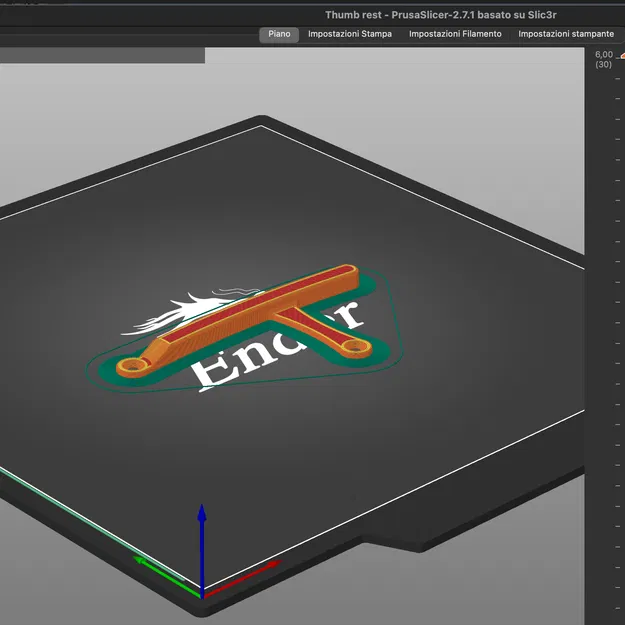625x625 pixels.
Task: Open the Impostazioni stampante tab
Action: [x=566, y=34]
